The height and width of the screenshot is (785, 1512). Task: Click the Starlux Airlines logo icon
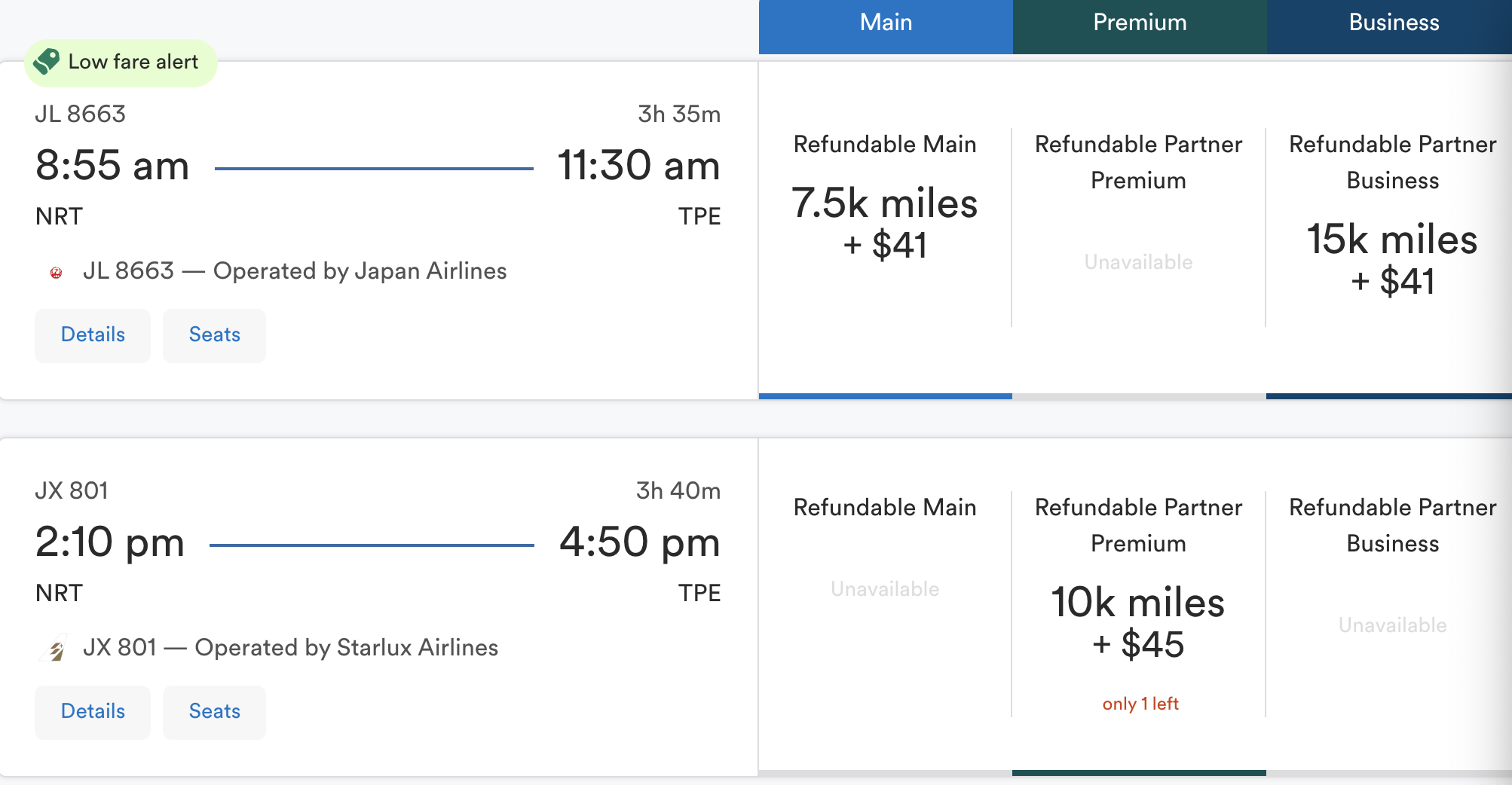55,648
